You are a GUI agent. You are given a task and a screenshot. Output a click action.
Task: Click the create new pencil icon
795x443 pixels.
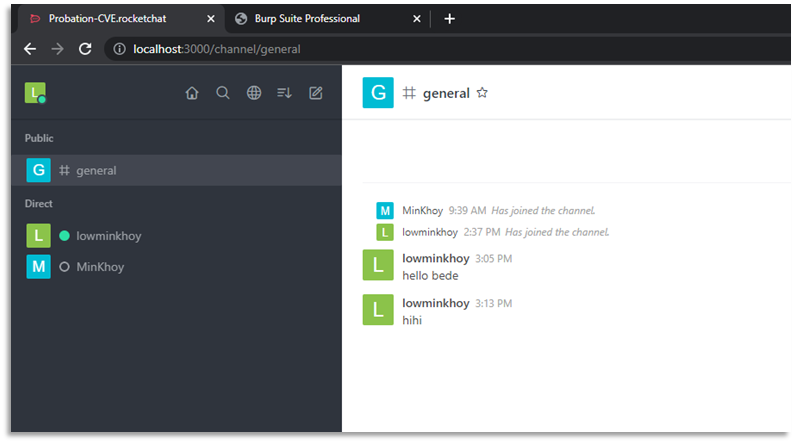coord(315,93)
